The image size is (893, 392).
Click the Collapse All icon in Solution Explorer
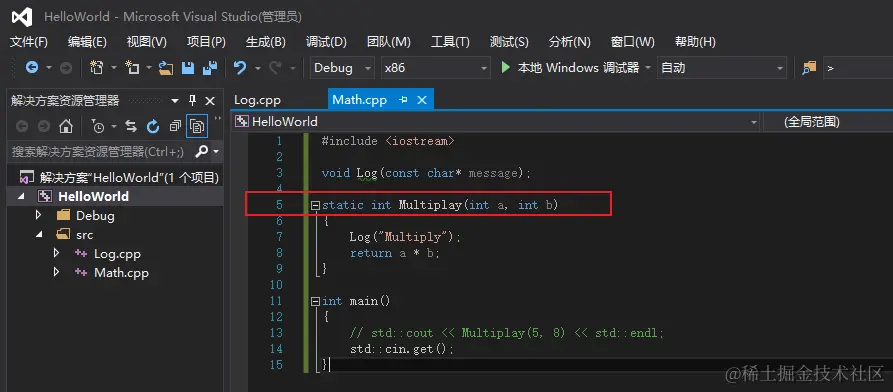[175, 126]
